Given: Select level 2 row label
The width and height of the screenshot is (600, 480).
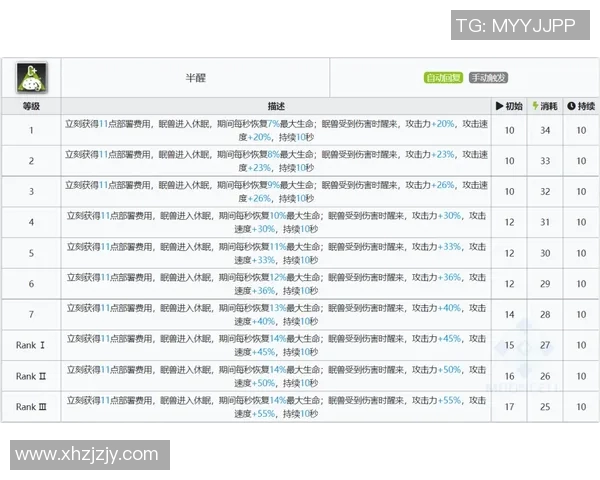Looking at the screenshot, I should pyautogui.click(x=31, y=161).
